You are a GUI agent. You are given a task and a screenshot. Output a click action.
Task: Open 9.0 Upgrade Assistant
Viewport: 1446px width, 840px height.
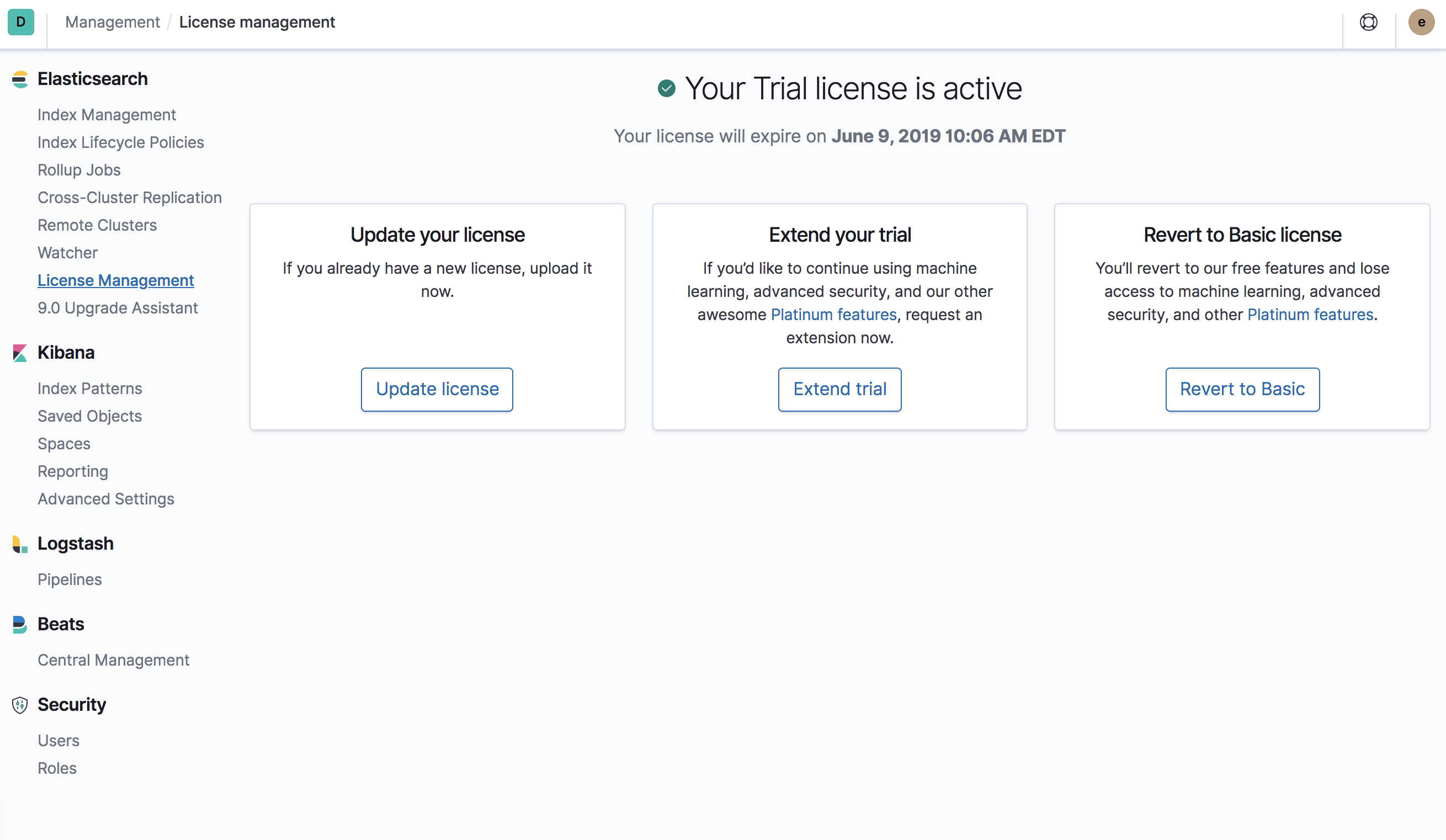coord(118,308)
